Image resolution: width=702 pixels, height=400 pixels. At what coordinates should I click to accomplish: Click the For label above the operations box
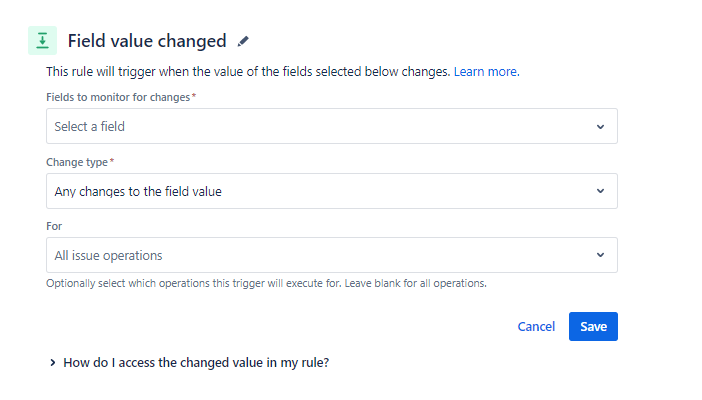(x=54, y=226)
